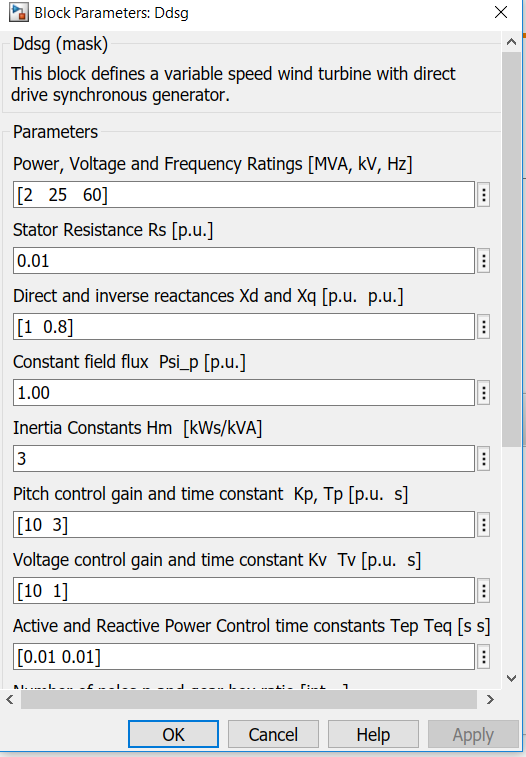Screen dimensions: 526x757
Task: Open options menu for Tep Teq time constants
Action: (x=484, y=657)
